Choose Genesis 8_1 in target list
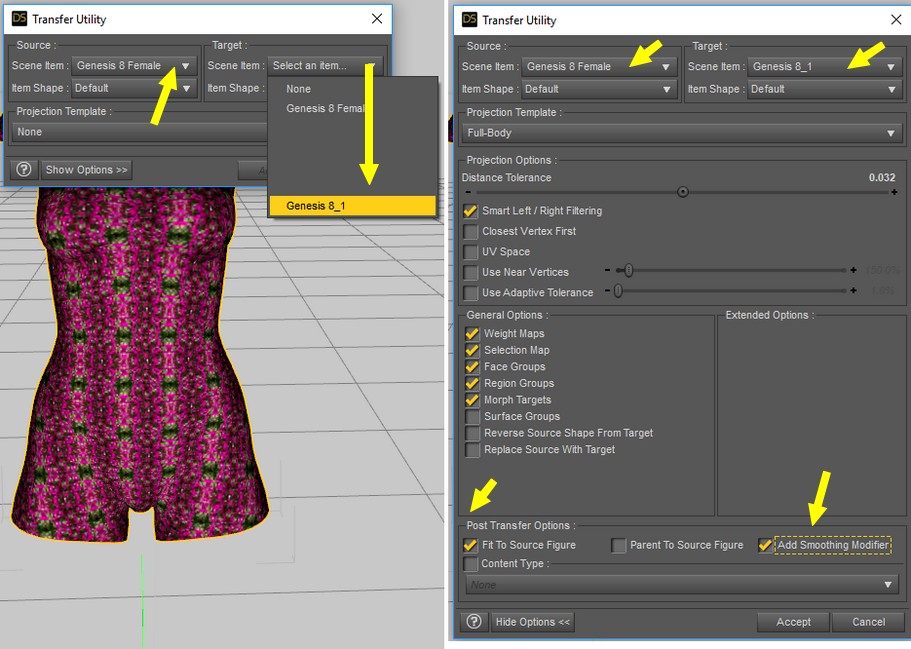The image size is (911, 649). 352,206
